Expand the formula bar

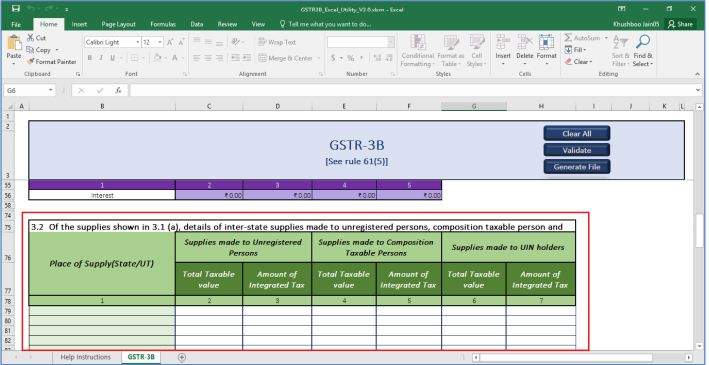point(699,90)
